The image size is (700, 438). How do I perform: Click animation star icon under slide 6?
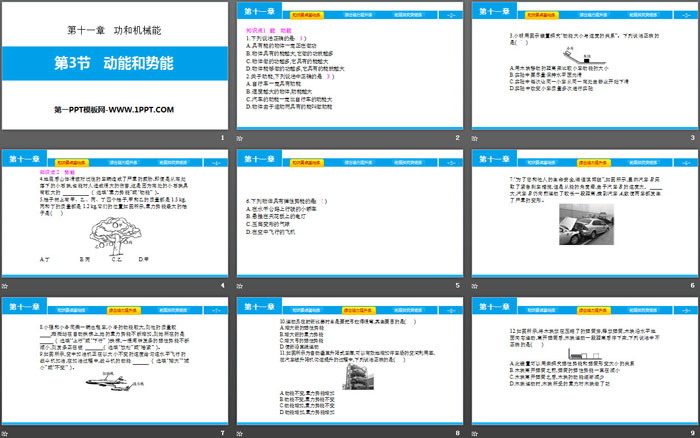tap(475, 286)
